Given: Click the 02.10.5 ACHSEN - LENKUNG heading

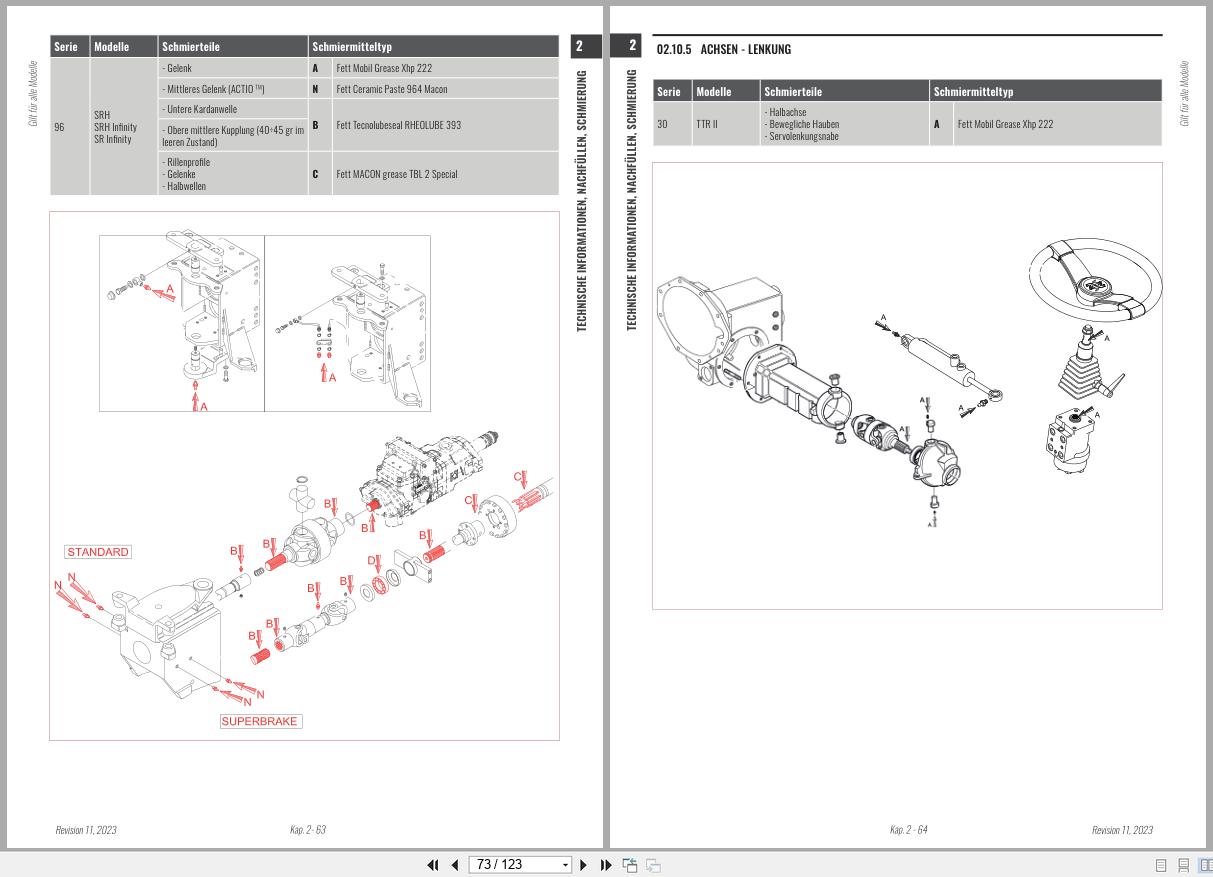Looking at the screenshot, I should click(x=723, y=49).
